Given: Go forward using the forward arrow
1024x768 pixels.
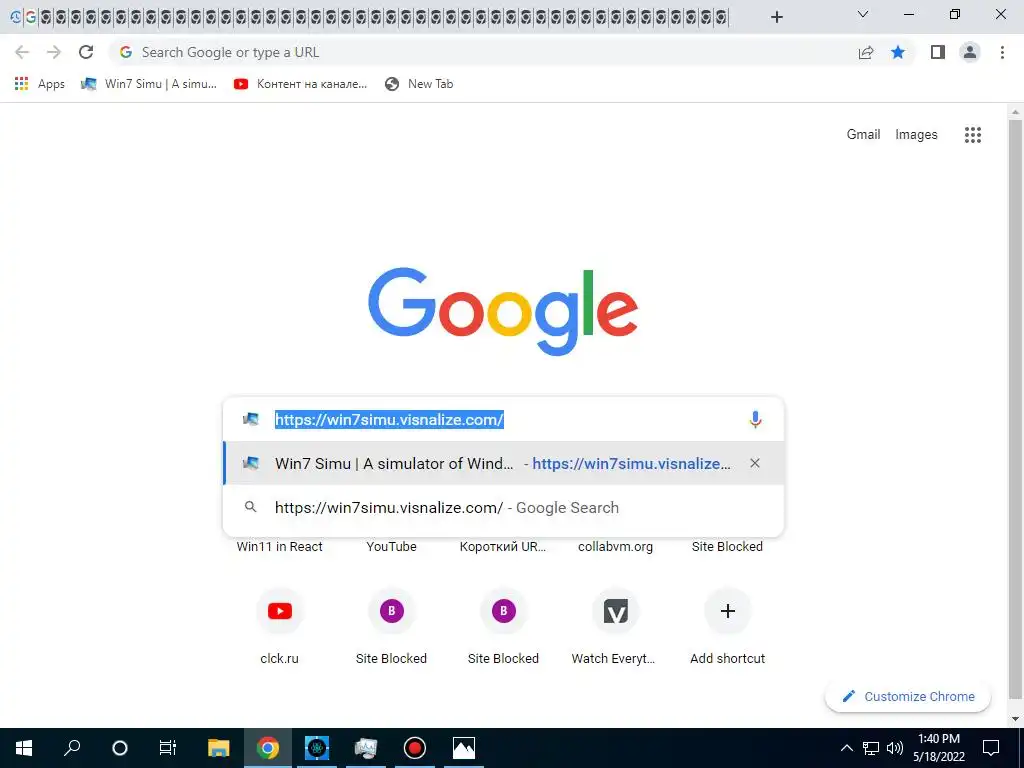Looking at the screenshot, I should [x=54, y=52].
